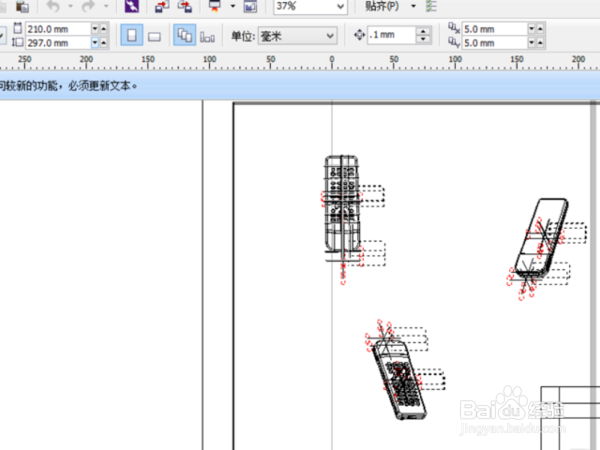Click the 贴齐(P) snap button
Viewport: 600px width, 450px height.
(382, 7)
